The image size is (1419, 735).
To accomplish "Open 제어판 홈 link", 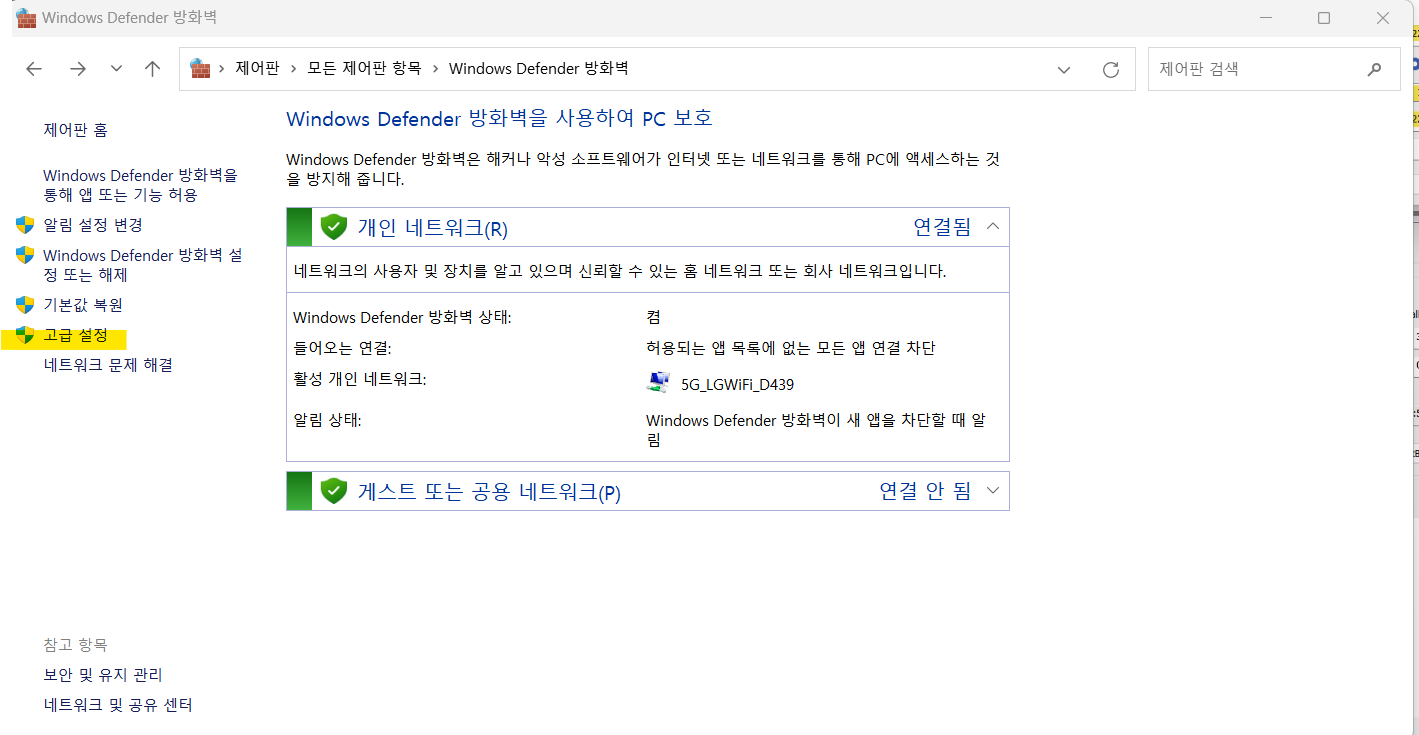I will click(75, 130).
